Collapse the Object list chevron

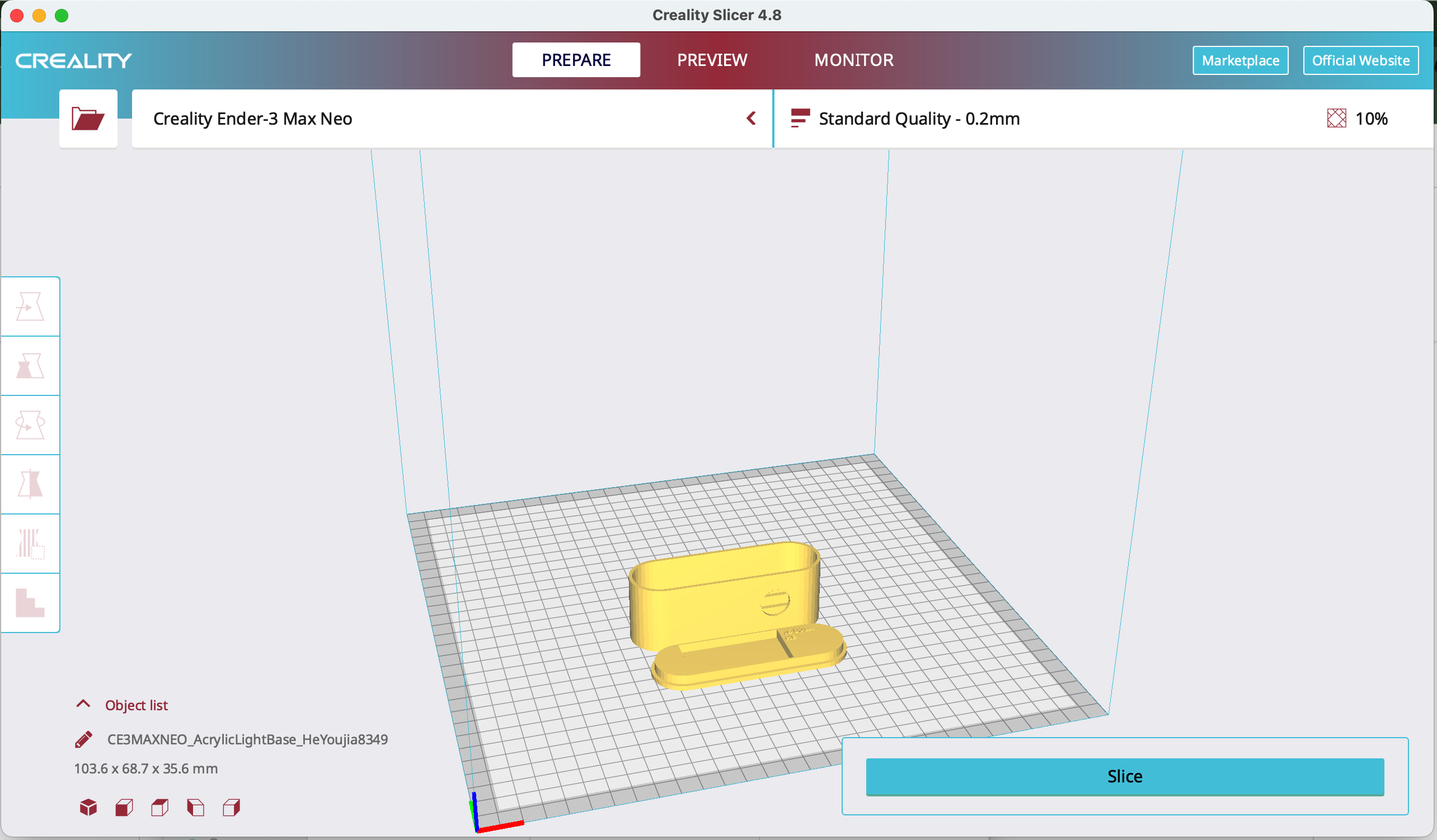(x=83, y=704)
